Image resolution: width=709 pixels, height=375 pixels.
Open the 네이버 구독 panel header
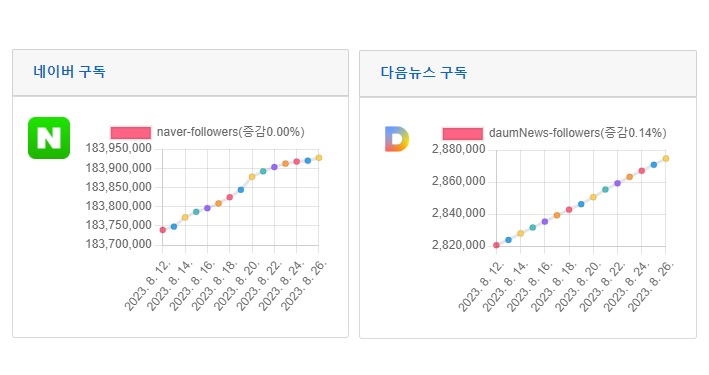180,72
